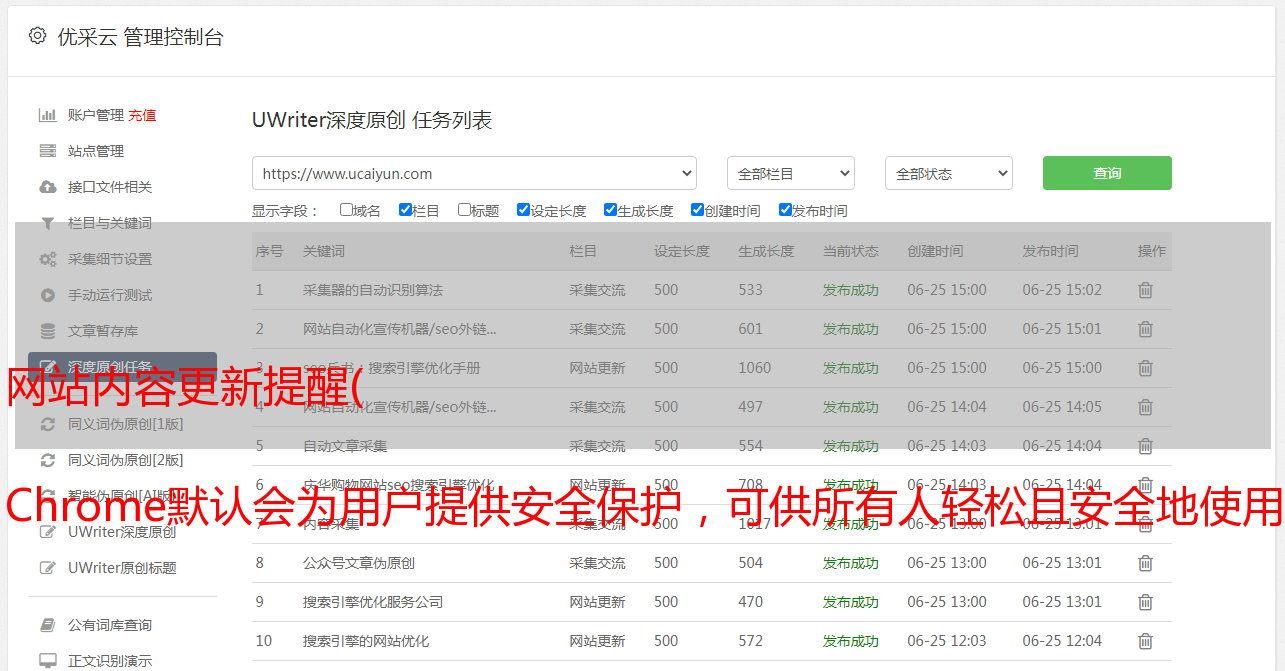
Task: Click the gear icon beside 优采云 管理控制台
Action: point(37,36)
